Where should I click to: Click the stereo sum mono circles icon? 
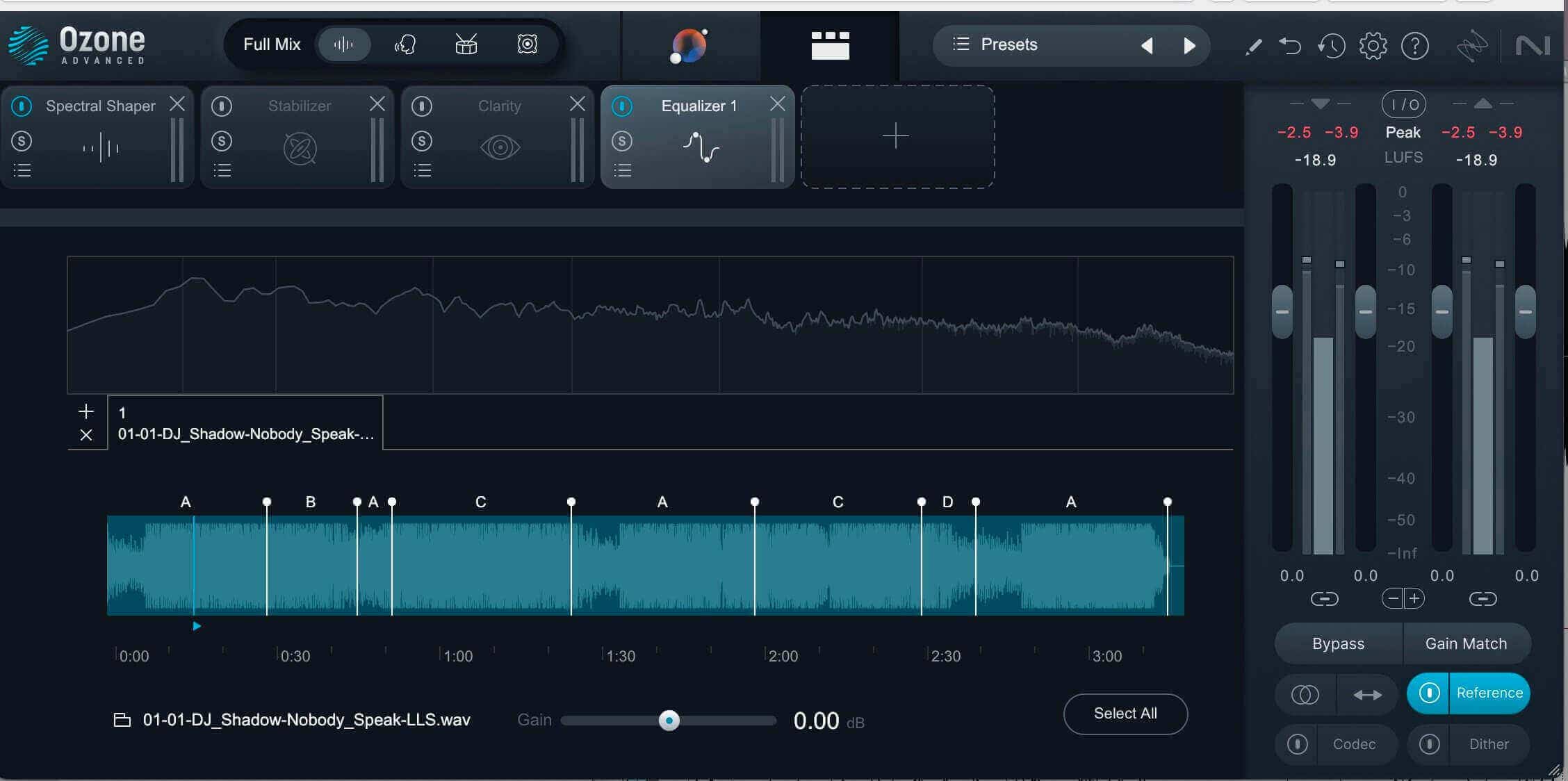1305,694
